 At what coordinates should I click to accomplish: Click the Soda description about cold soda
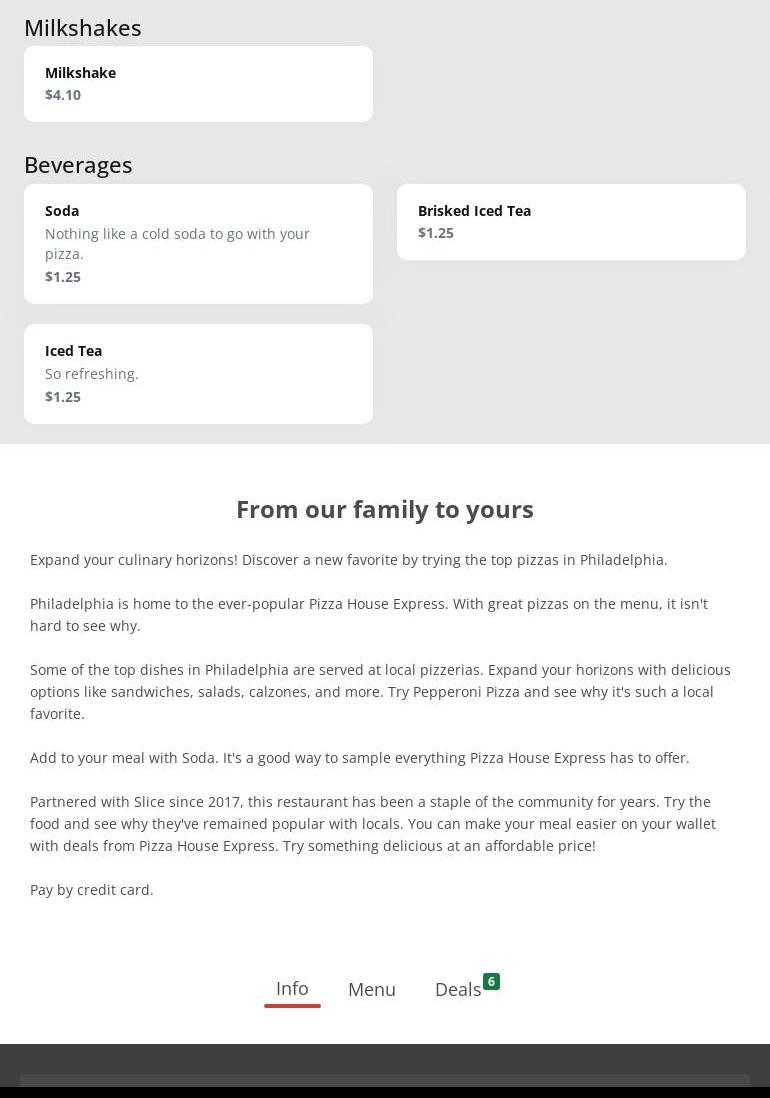[x=177, y=243]
